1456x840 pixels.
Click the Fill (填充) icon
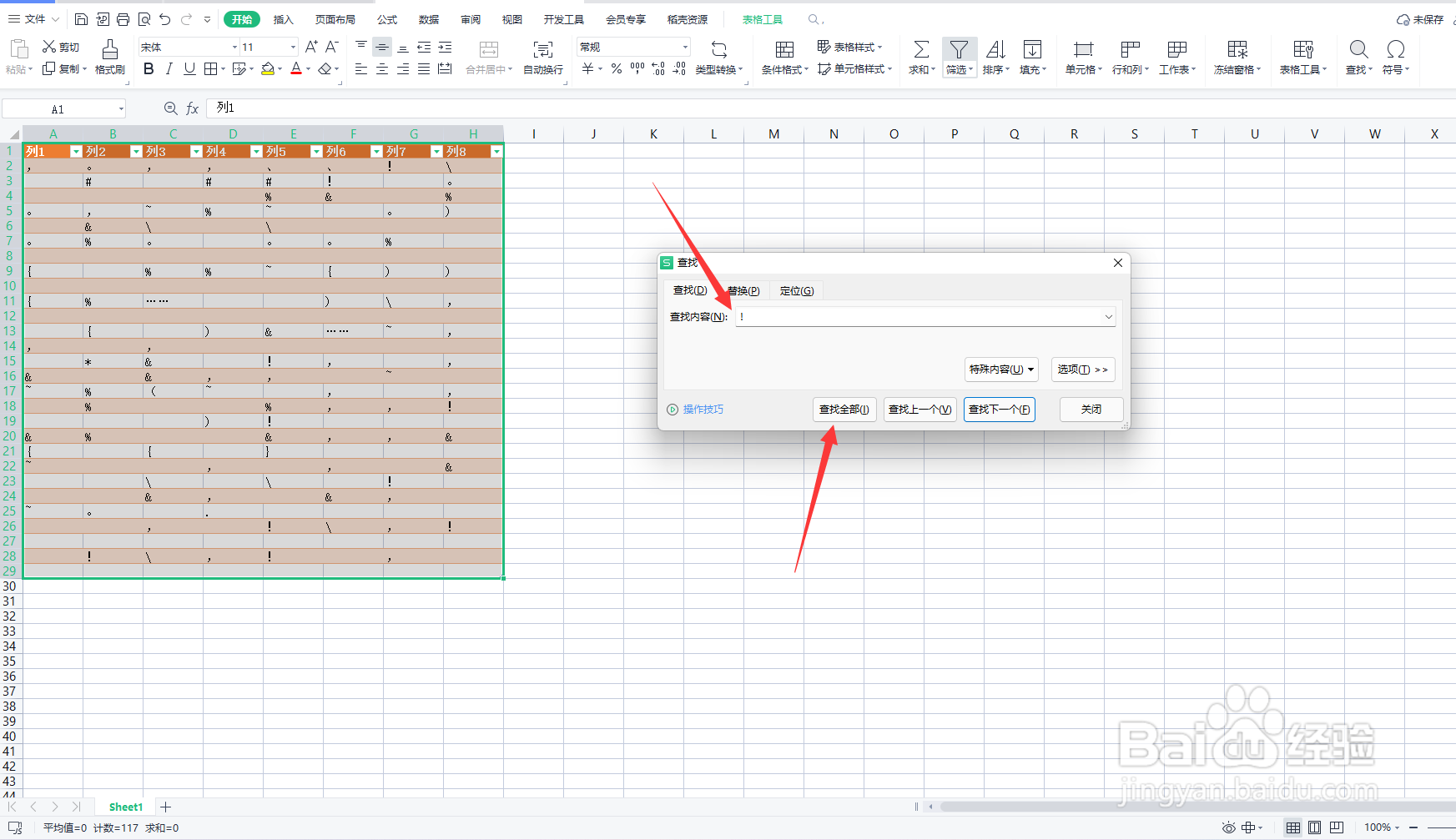click(x=1032, y=49)
